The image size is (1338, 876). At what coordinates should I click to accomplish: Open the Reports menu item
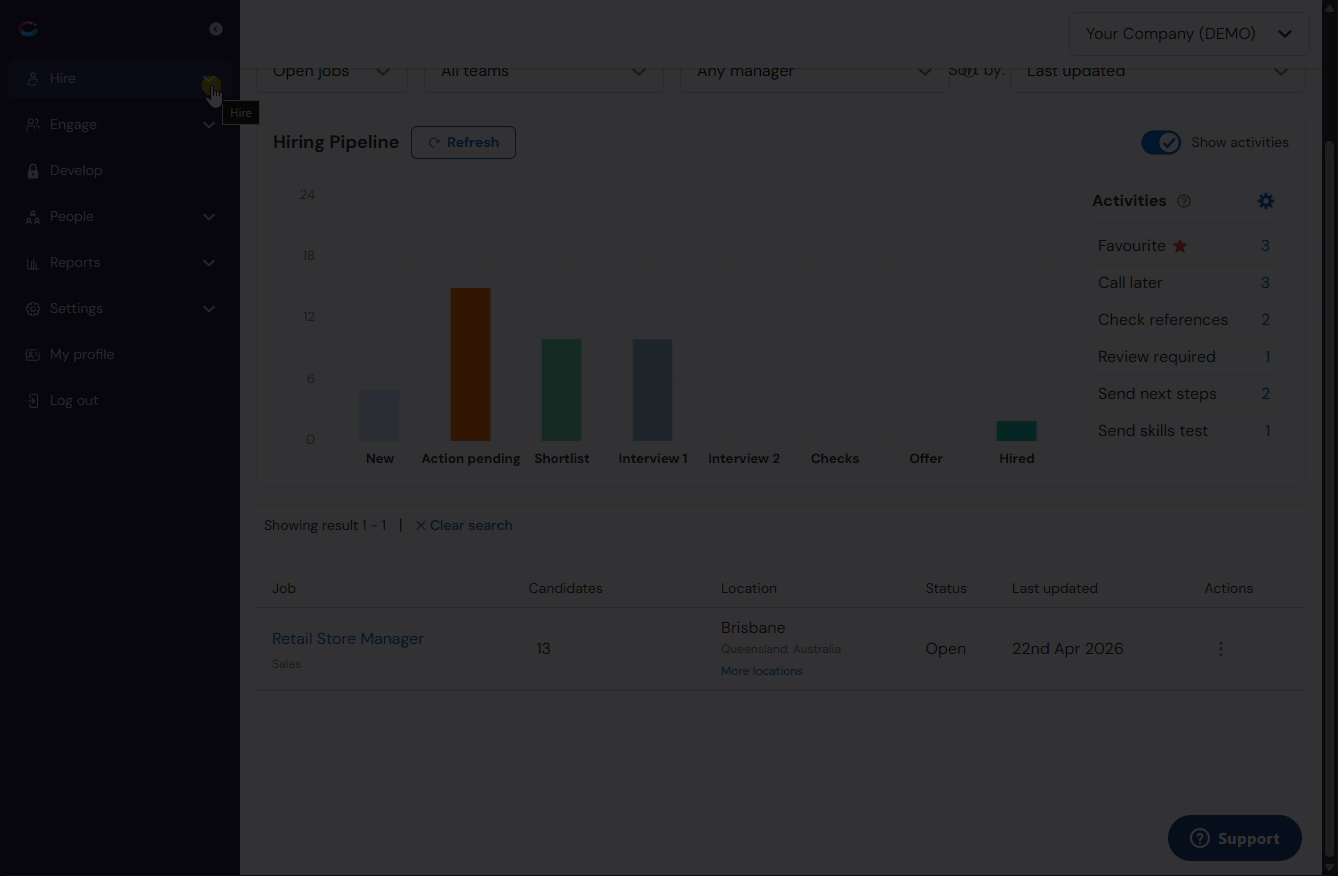point(119,262)
